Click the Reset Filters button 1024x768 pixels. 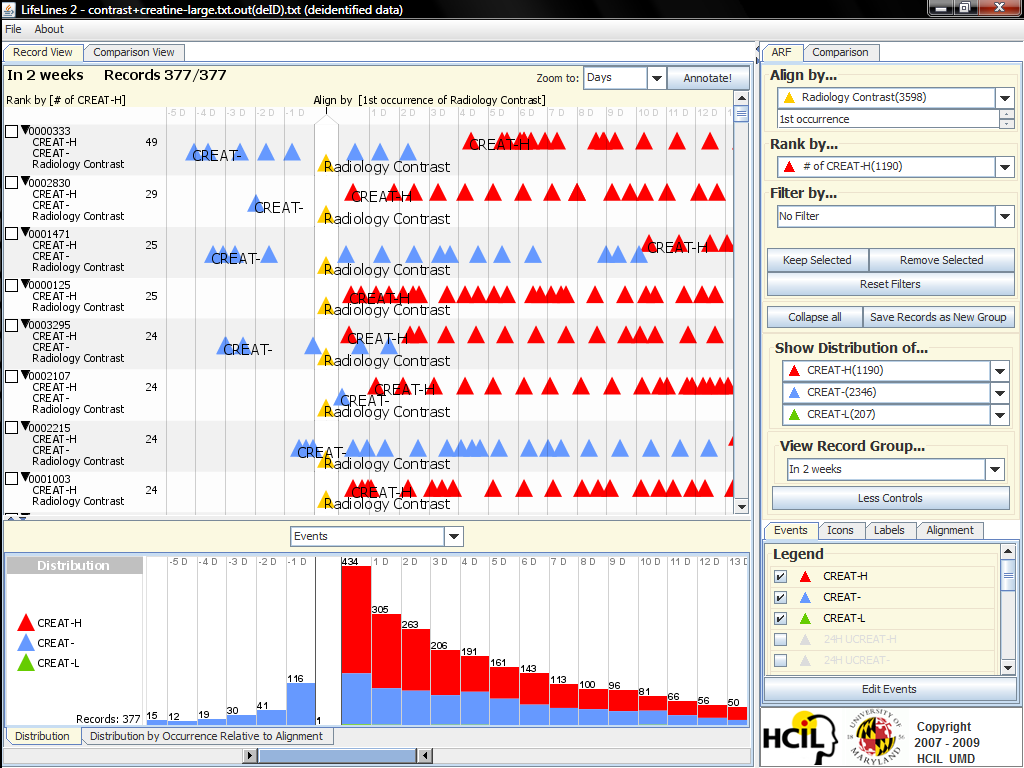coord(890,284)
